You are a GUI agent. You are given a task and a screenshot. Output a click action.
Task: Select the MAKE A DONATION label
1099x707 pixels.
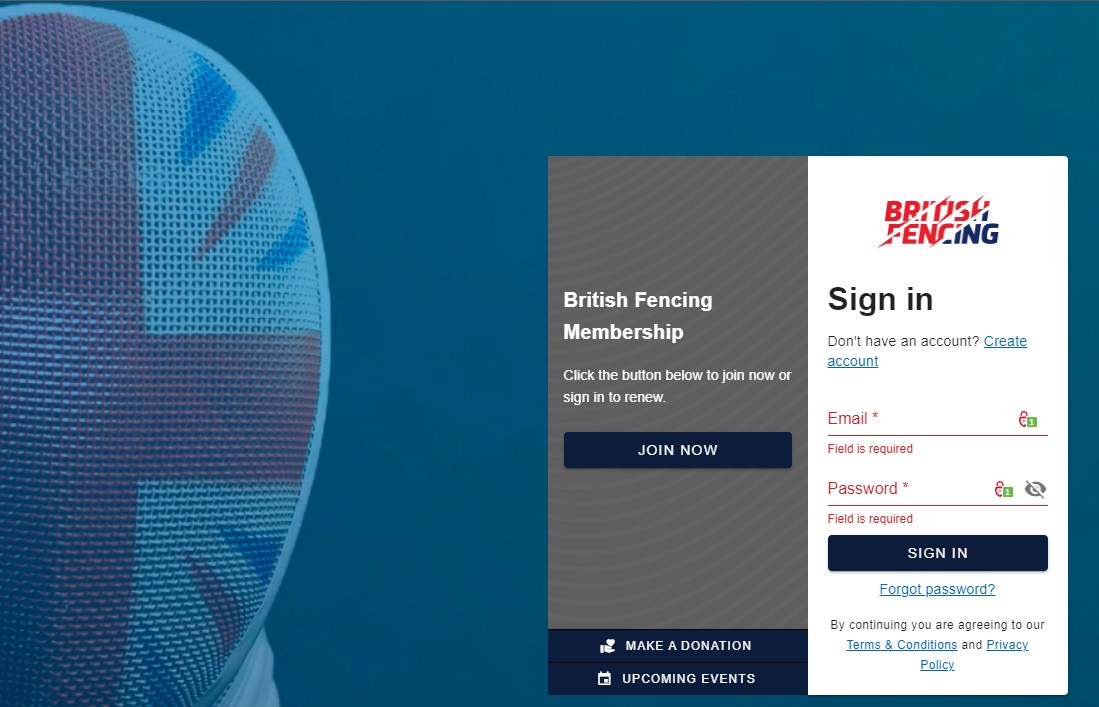tap(688, 646)
